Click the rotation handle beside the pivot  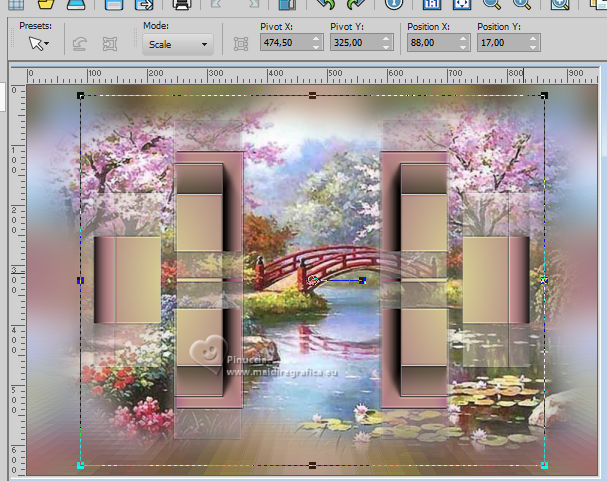point(362,281)
